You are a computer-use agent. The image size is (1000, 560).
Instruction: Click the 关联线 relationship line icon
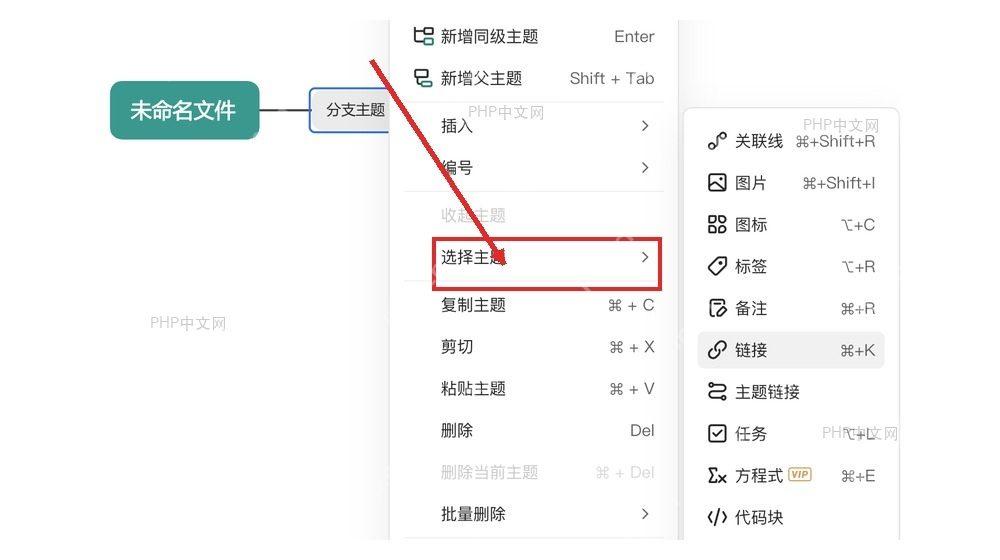click(717, 141)
